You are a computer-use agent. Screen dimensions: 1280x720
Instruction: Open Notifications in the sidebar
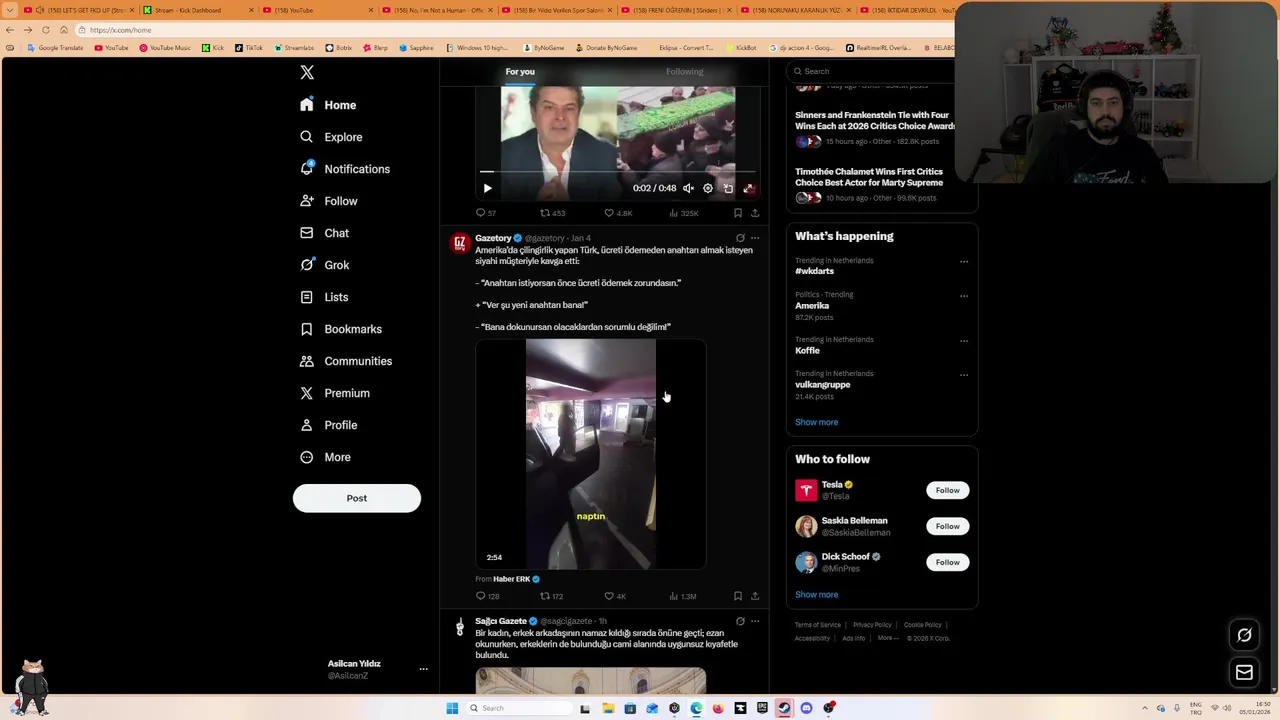pos(345,169)
